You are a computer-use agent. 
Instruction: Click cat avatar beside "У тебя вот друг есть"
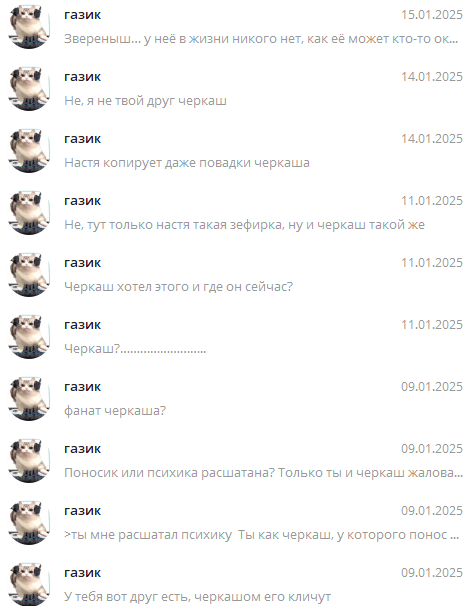[29, 584]
